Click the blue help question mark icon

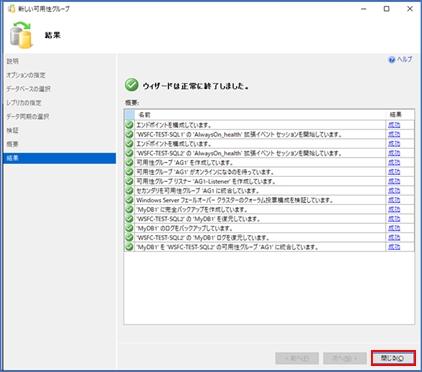coord(392,60)
